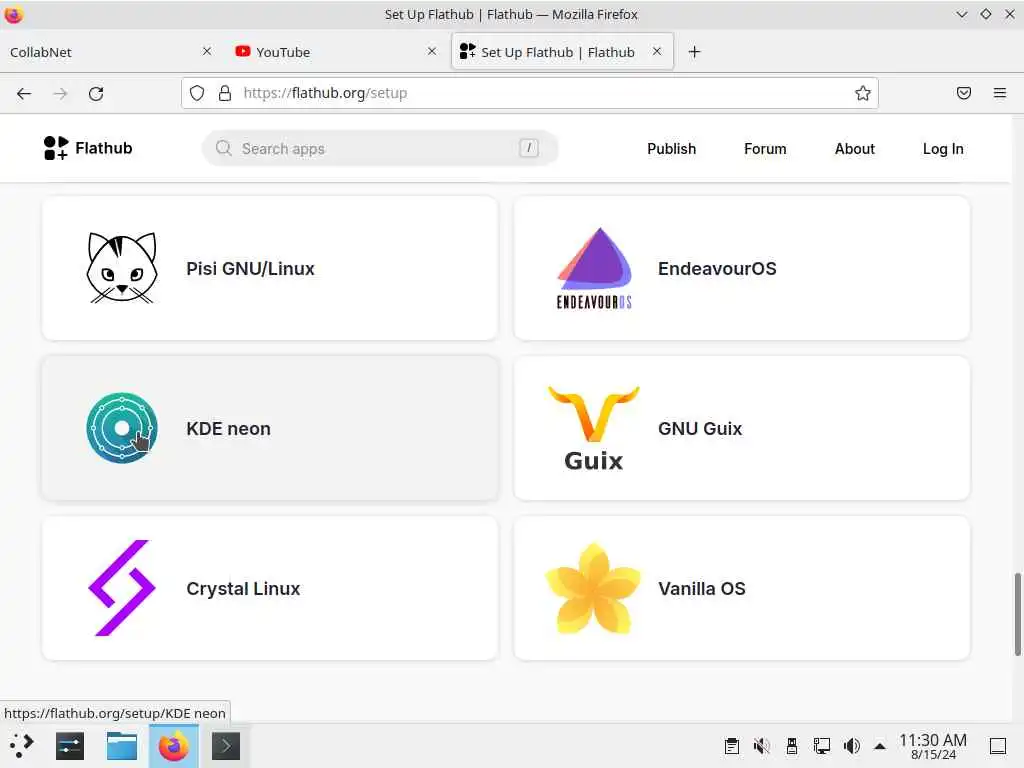Open the Pisi GNU/Linux setup card
This screenshot has width=1024, height=768.
(x=270, y=268)
